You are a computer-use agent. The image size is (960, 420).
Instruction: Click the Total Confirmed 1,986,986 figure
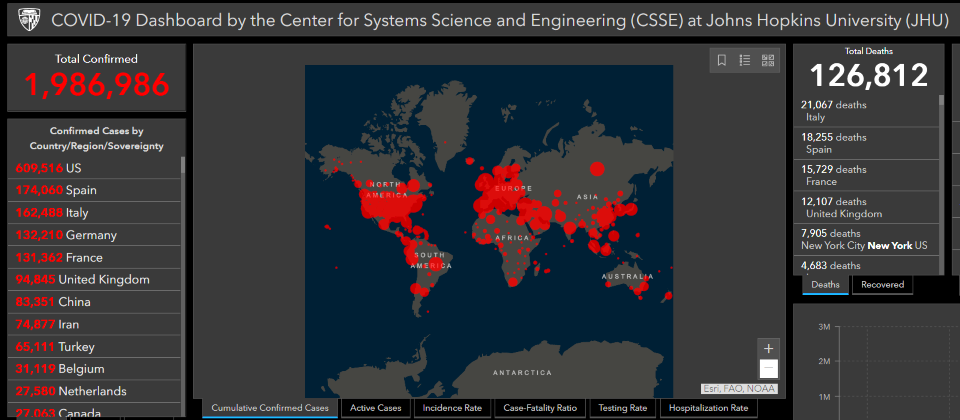[96, 84]
